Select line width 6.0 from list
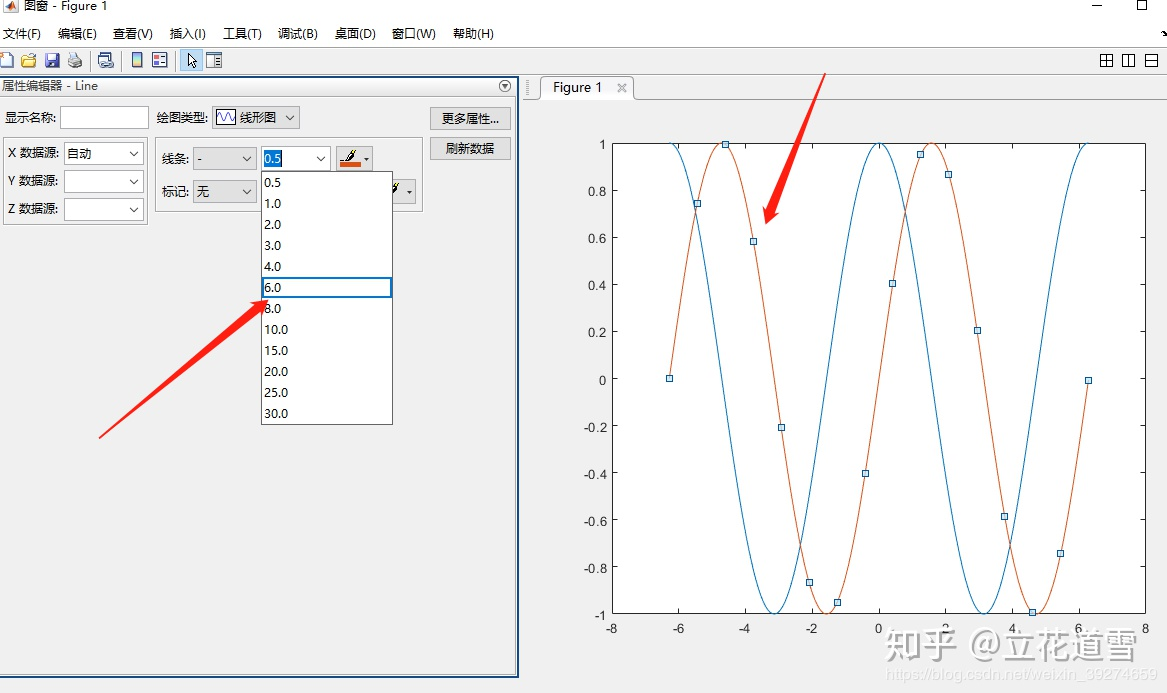The image size is (1167, 693). point(327,287)
